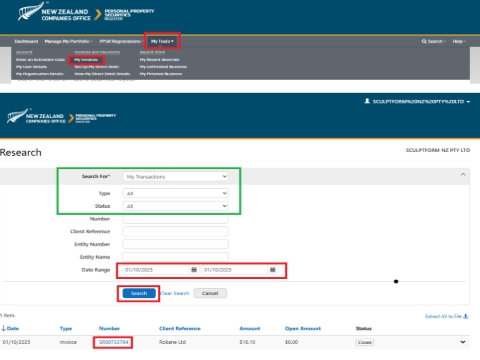Sort results by Client Reference column header
Image resolution: width=480 pixels, height=360 pixels.
pos(180,328)
